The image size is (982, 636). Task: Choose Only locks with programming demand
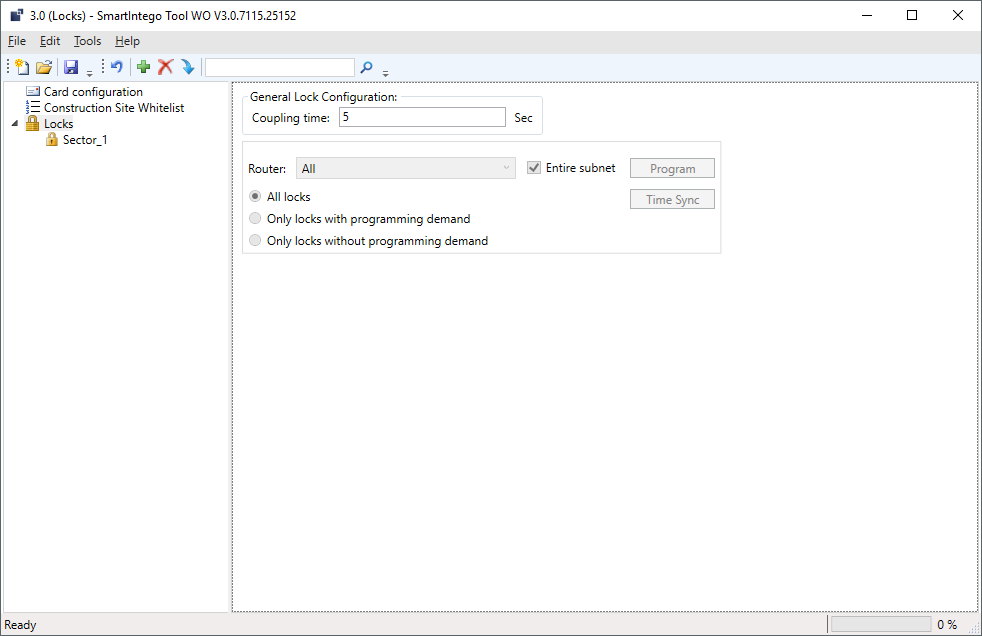tap(256, 219)
